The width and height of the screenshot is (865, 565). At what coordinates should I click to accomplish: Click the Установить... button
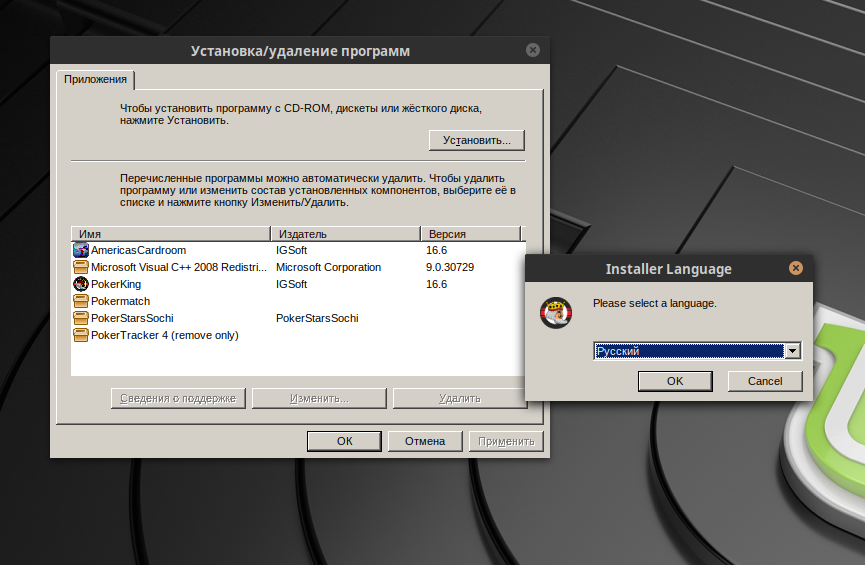pos(477,140)
